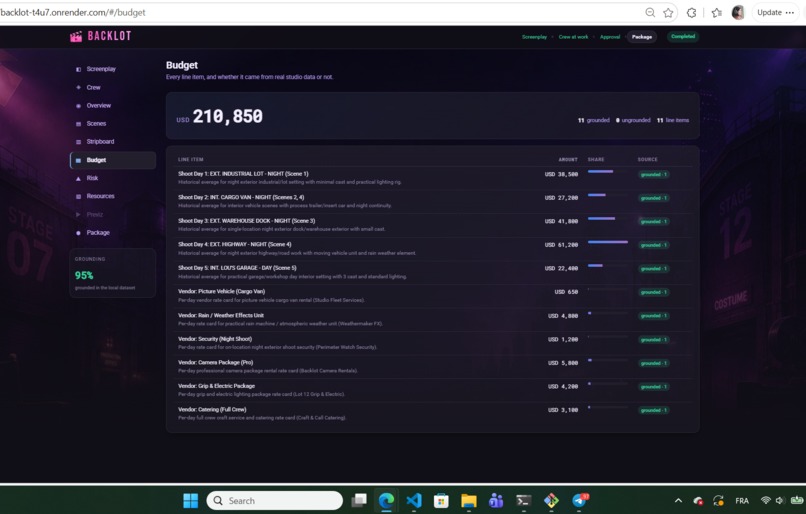Select the Overview sidebar icon
The height and width of the screenshot is (514, 806).
point(78,106)
